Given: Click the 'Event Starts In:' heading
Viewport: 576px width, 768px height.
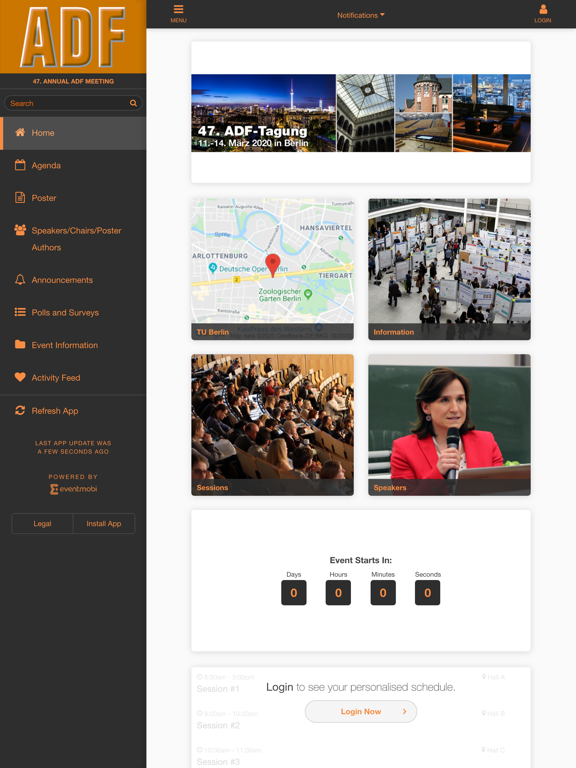Looking at the screenshot, I should click(x=360, y=560).
